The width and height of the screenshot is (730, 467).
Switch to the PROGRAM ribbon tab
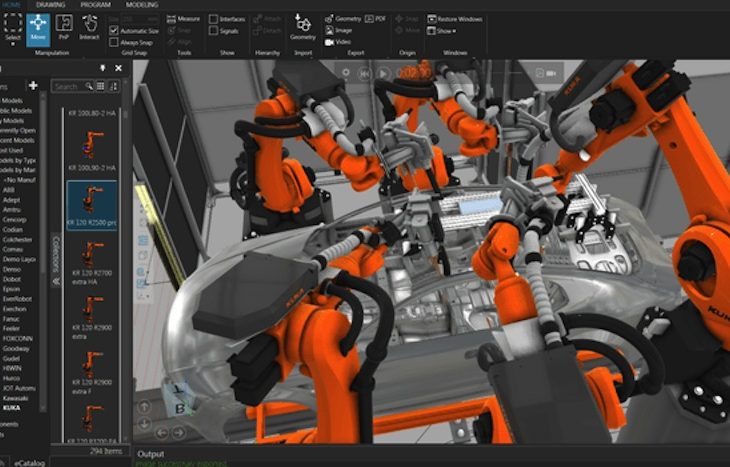click(95, 5)
